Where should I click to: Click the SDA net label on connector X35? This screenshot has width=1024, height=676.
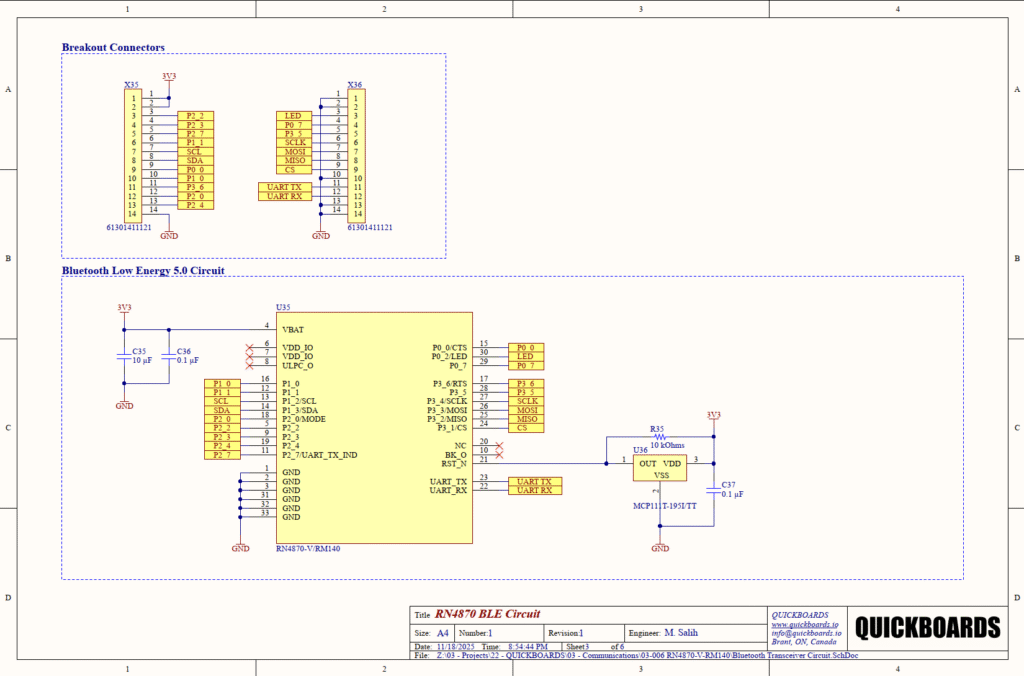(x=194, y=160)
